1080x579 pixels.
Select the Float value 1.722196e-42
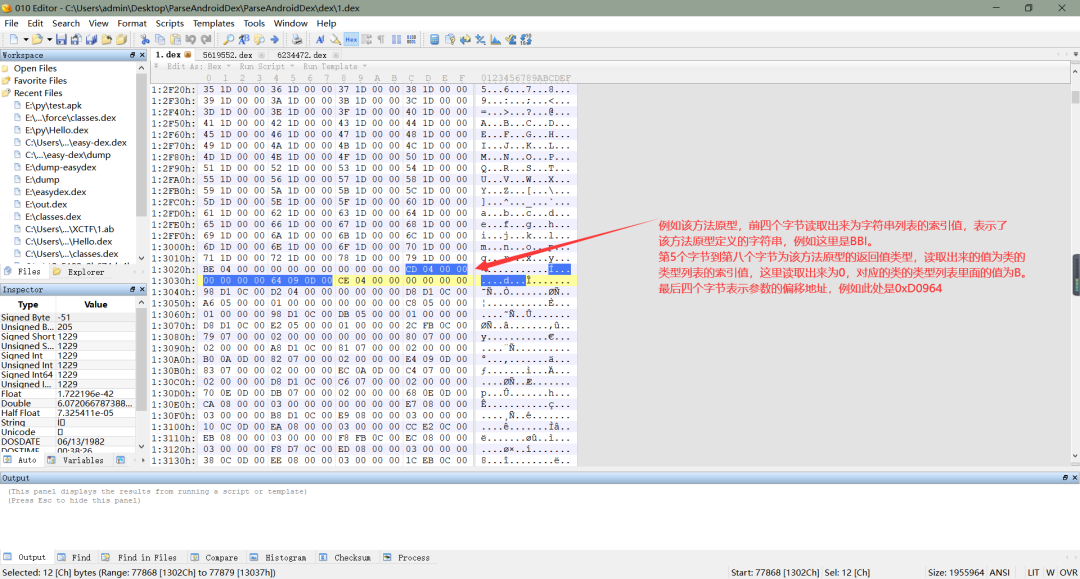[86, 394]
